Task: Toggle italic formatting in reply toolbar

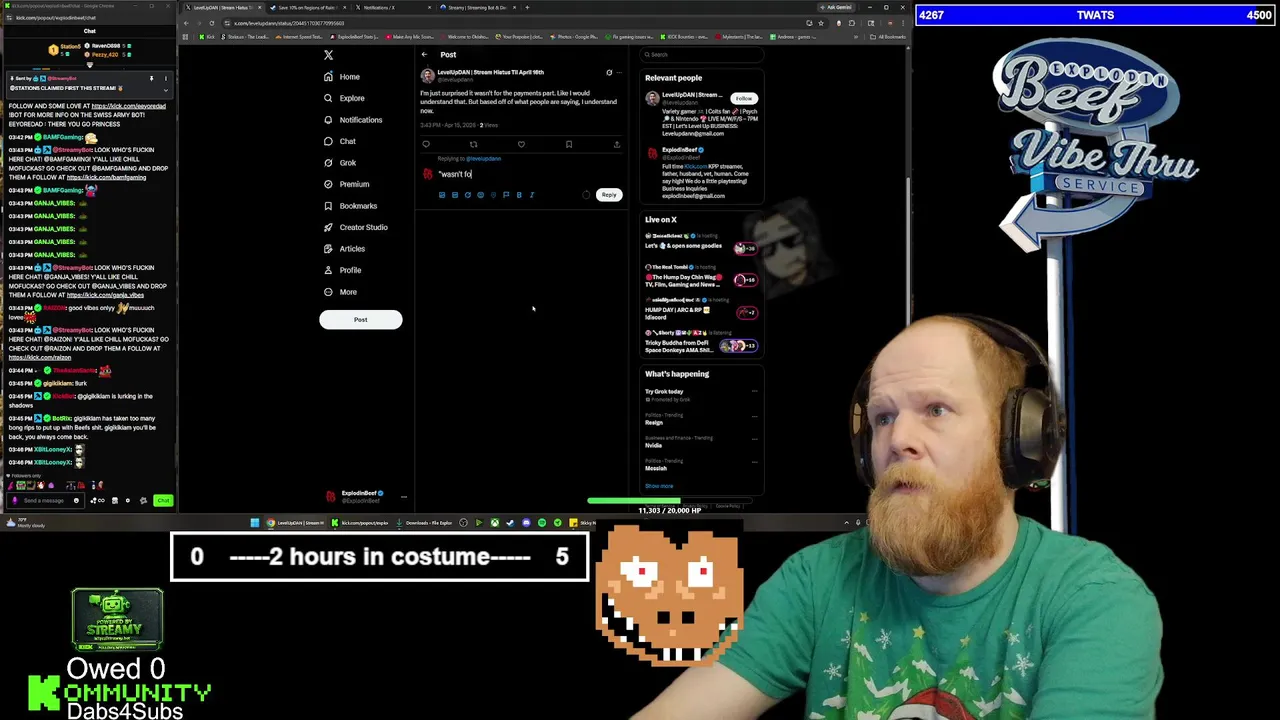Action: coord(531,195)
